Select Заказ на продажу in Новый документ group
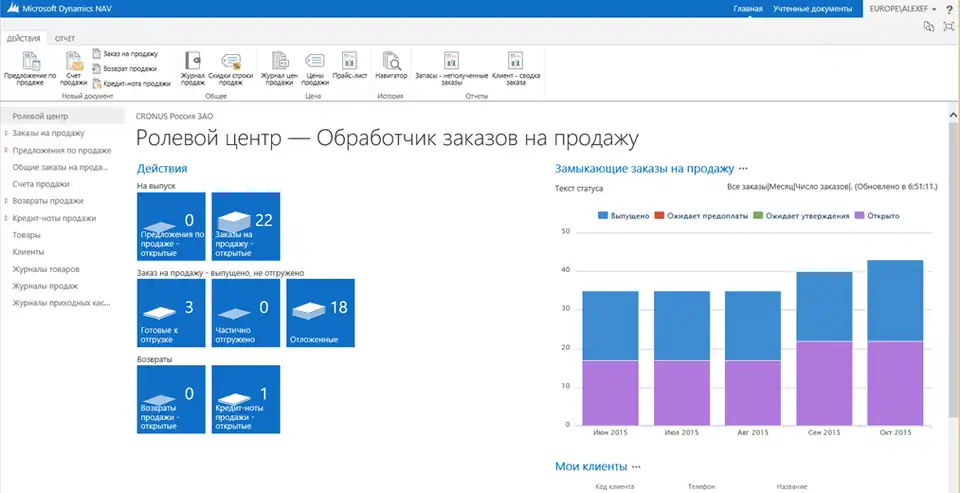This screenshot has width=960, height=493. tap(130, 53)
